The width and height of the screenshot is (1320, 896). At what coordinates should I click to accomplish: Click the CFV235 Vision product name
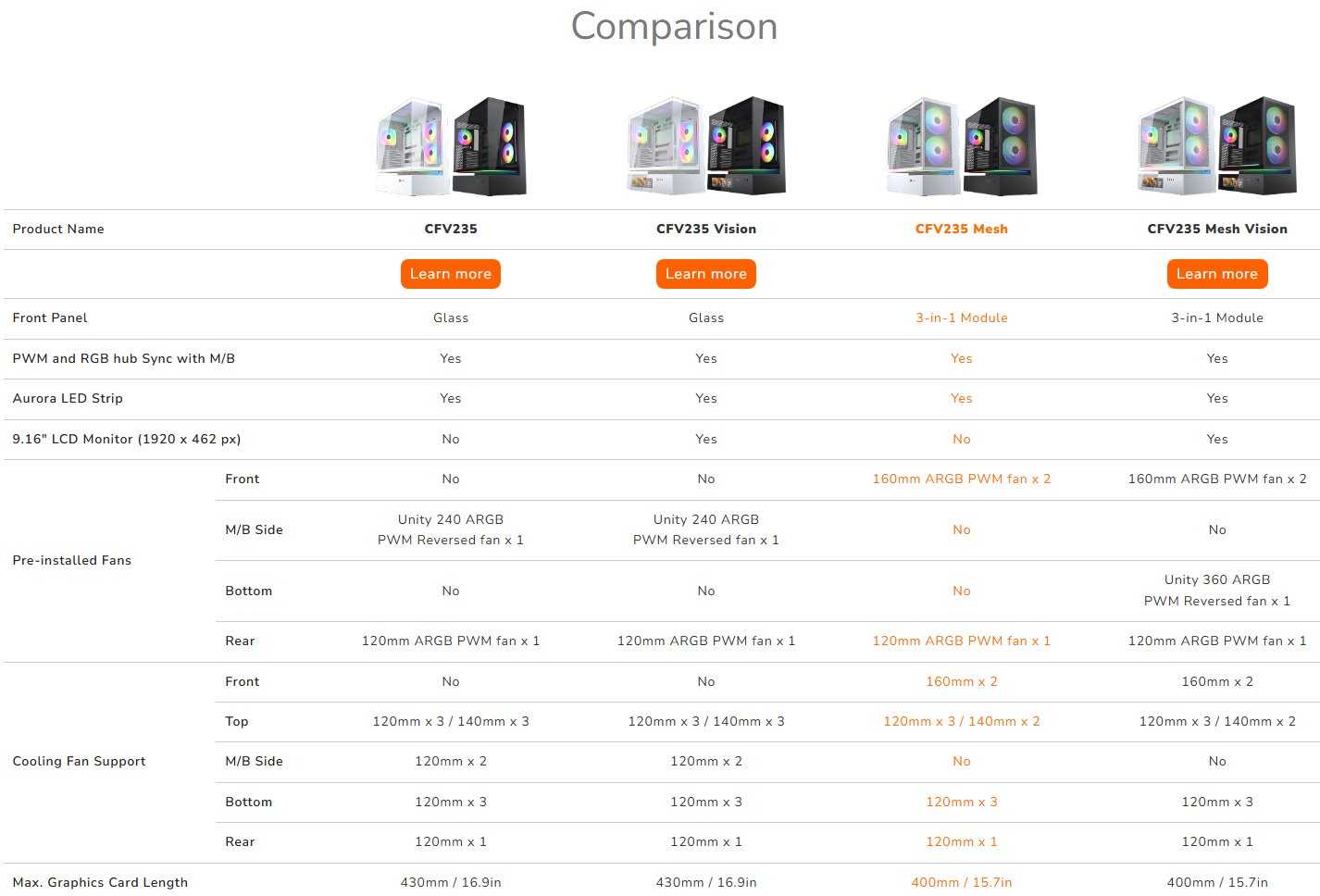(x=706, y=229)
